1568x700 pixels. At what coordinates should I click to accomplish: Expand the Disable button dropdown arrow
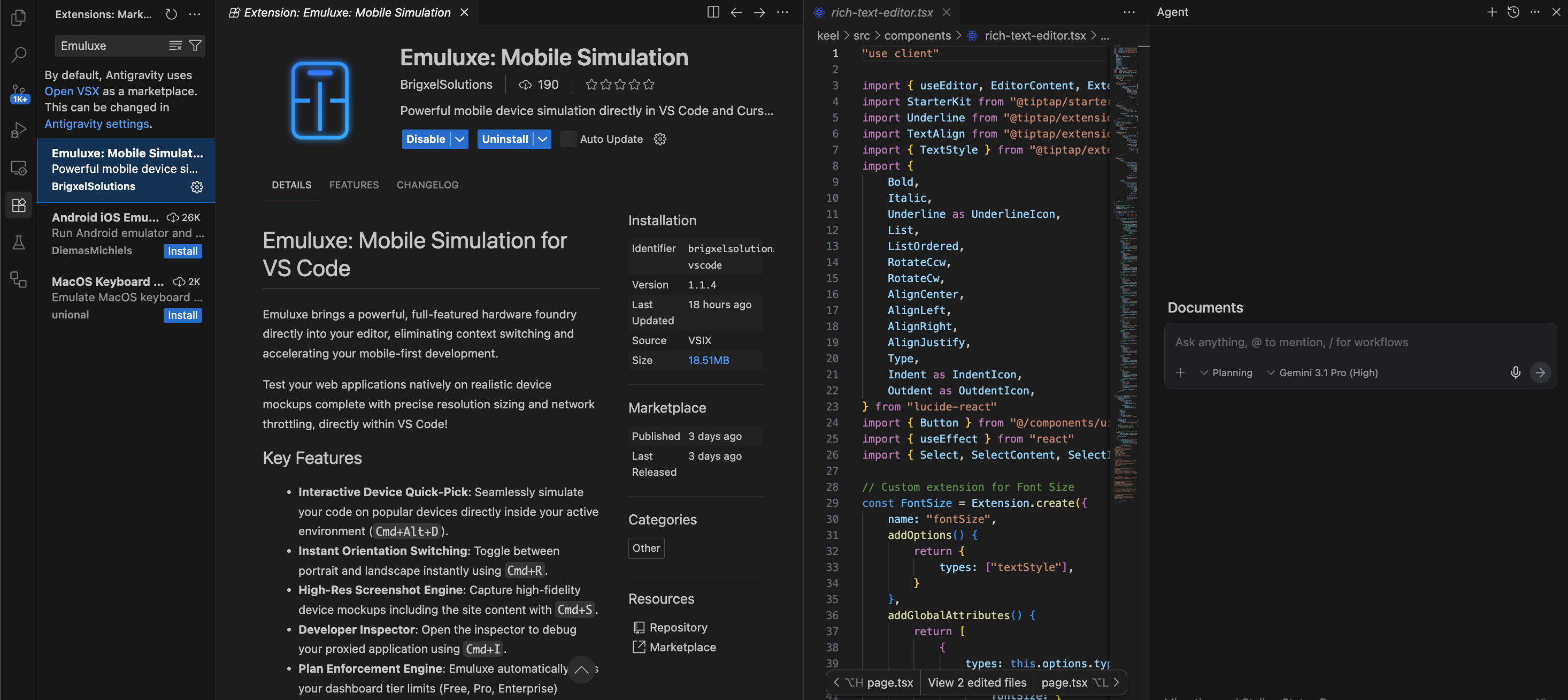coord(460,139)
